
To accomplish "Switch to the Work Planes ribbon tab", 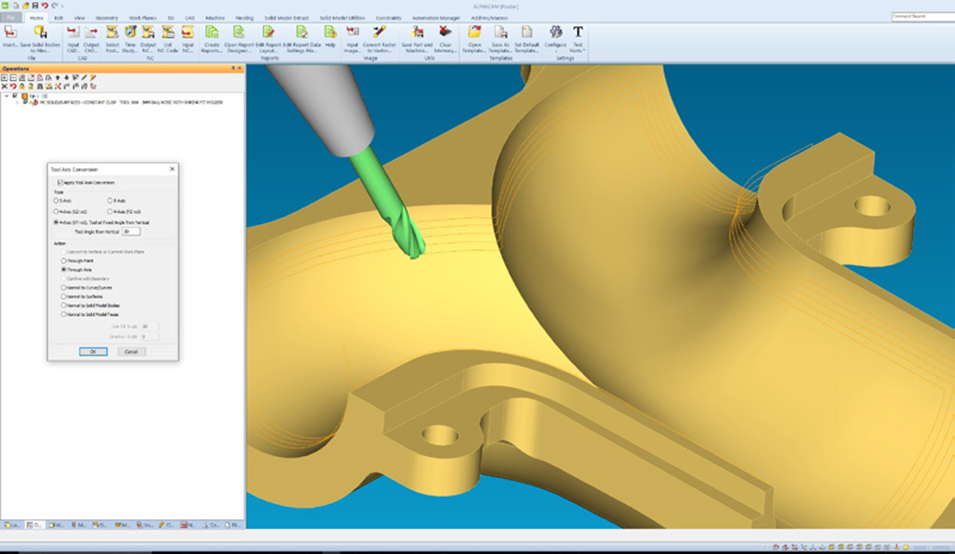I will click(143, 18).
